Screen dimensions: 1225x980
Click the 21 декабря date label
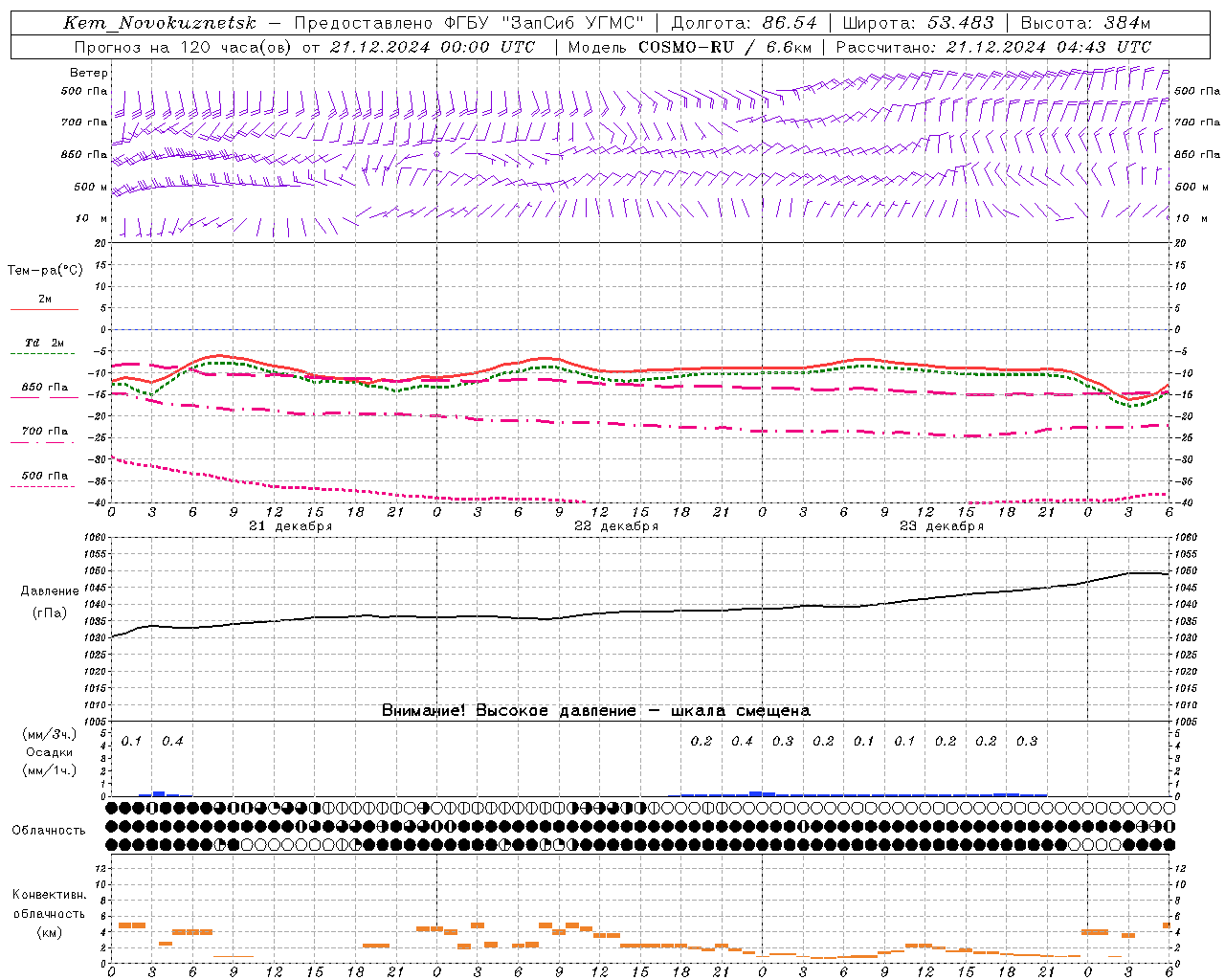[x=291, y=526]
